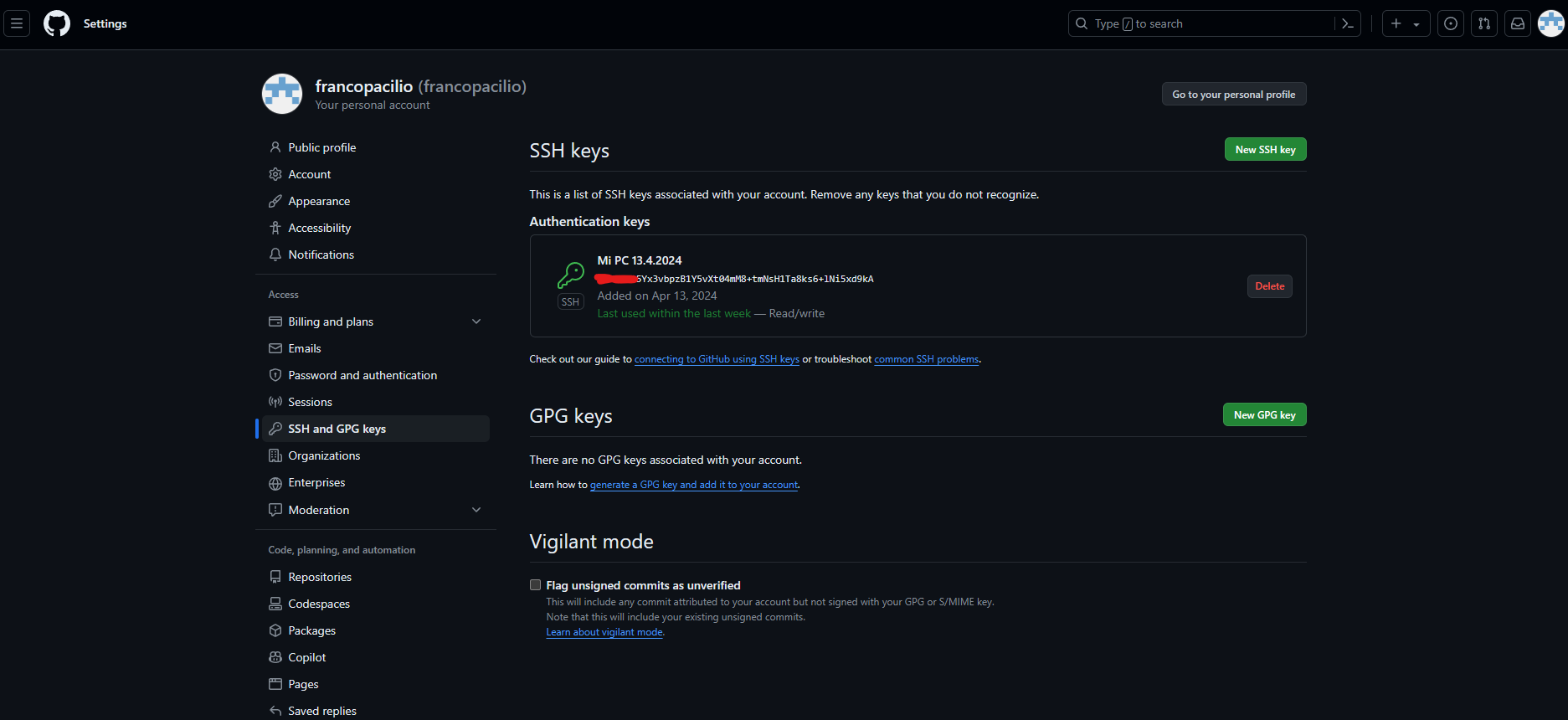Click the gear icon beside Account
Viewport: 1568px width, 720px height.
click(x=275, y=174)
